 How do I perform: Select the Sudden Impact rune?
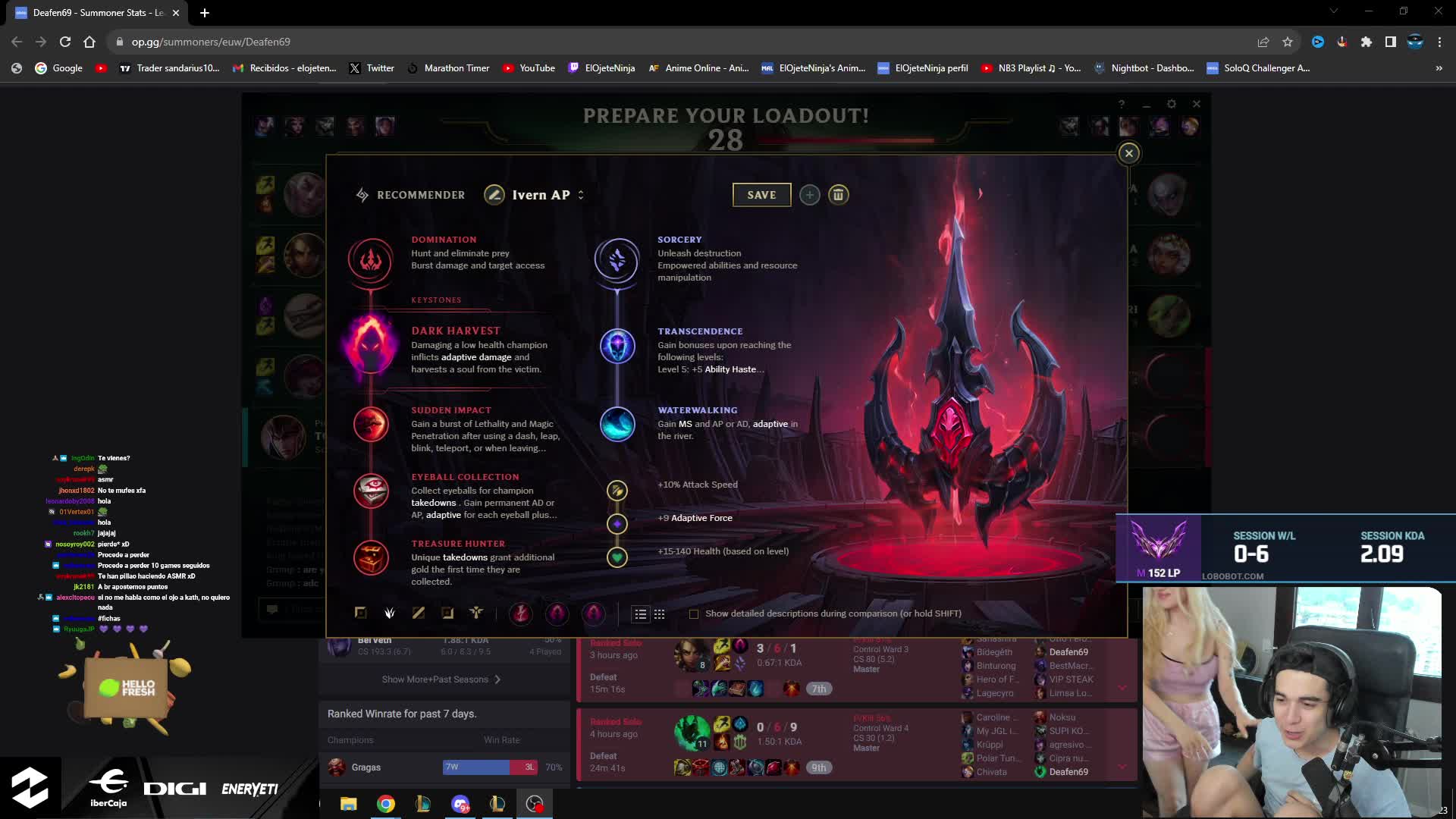(x=371, y=424)
